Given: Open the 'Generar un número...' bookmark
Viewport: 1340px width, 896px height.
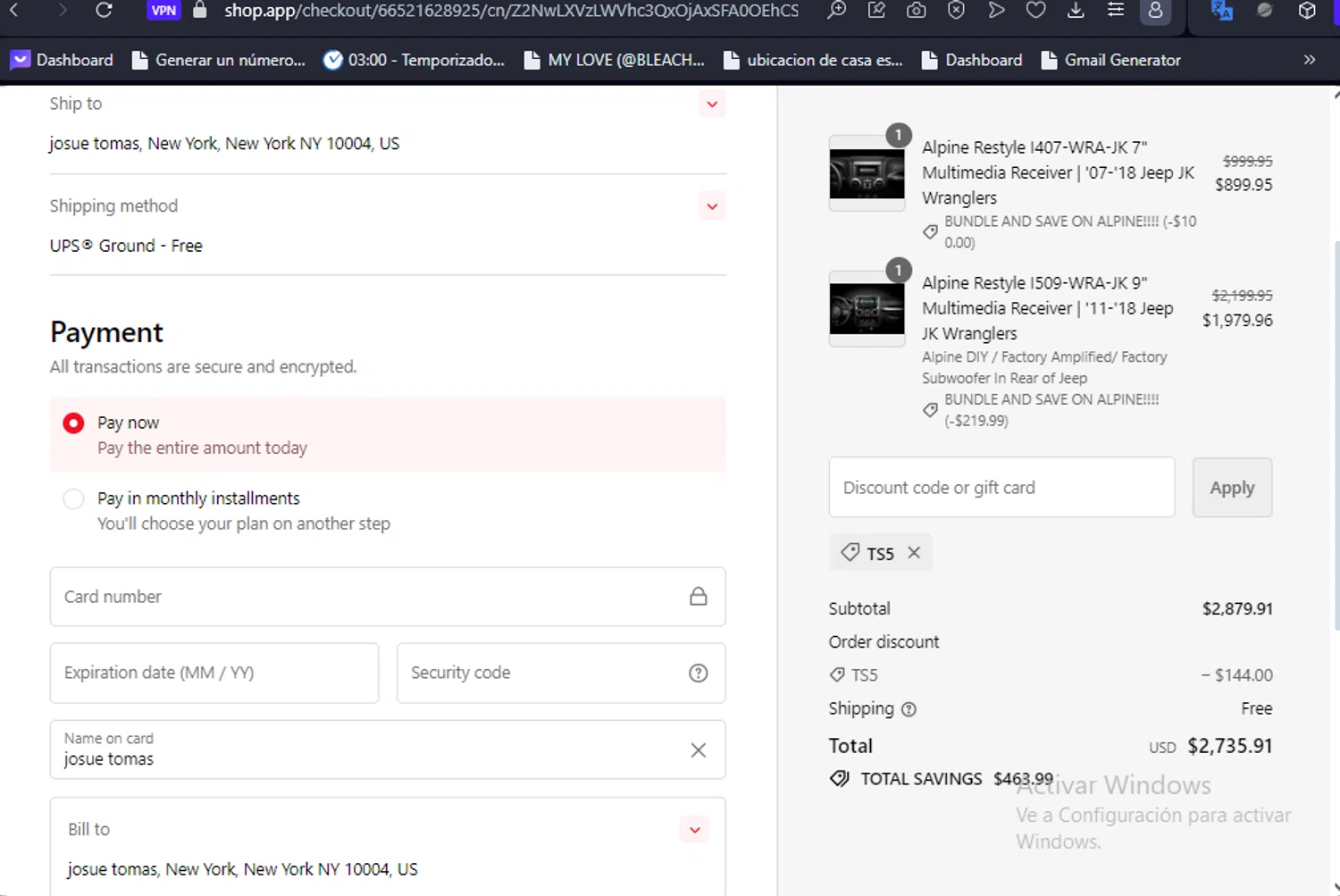Looking at the screenshot, I should (x=219, y=60).
